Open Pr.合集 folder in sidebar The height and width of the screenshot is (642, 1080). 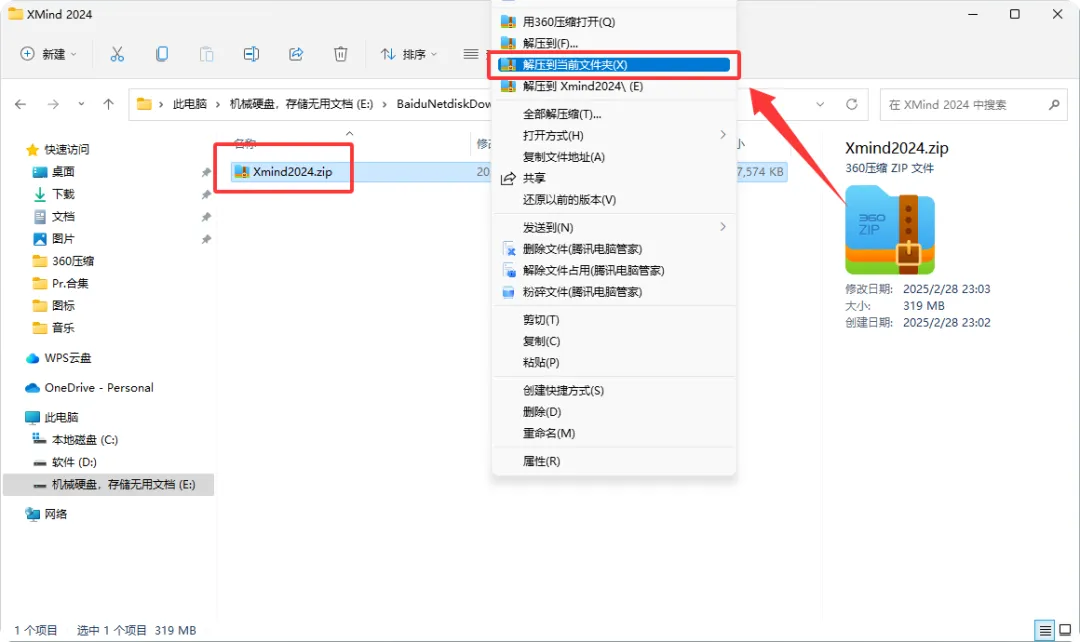tap(61, 283)
